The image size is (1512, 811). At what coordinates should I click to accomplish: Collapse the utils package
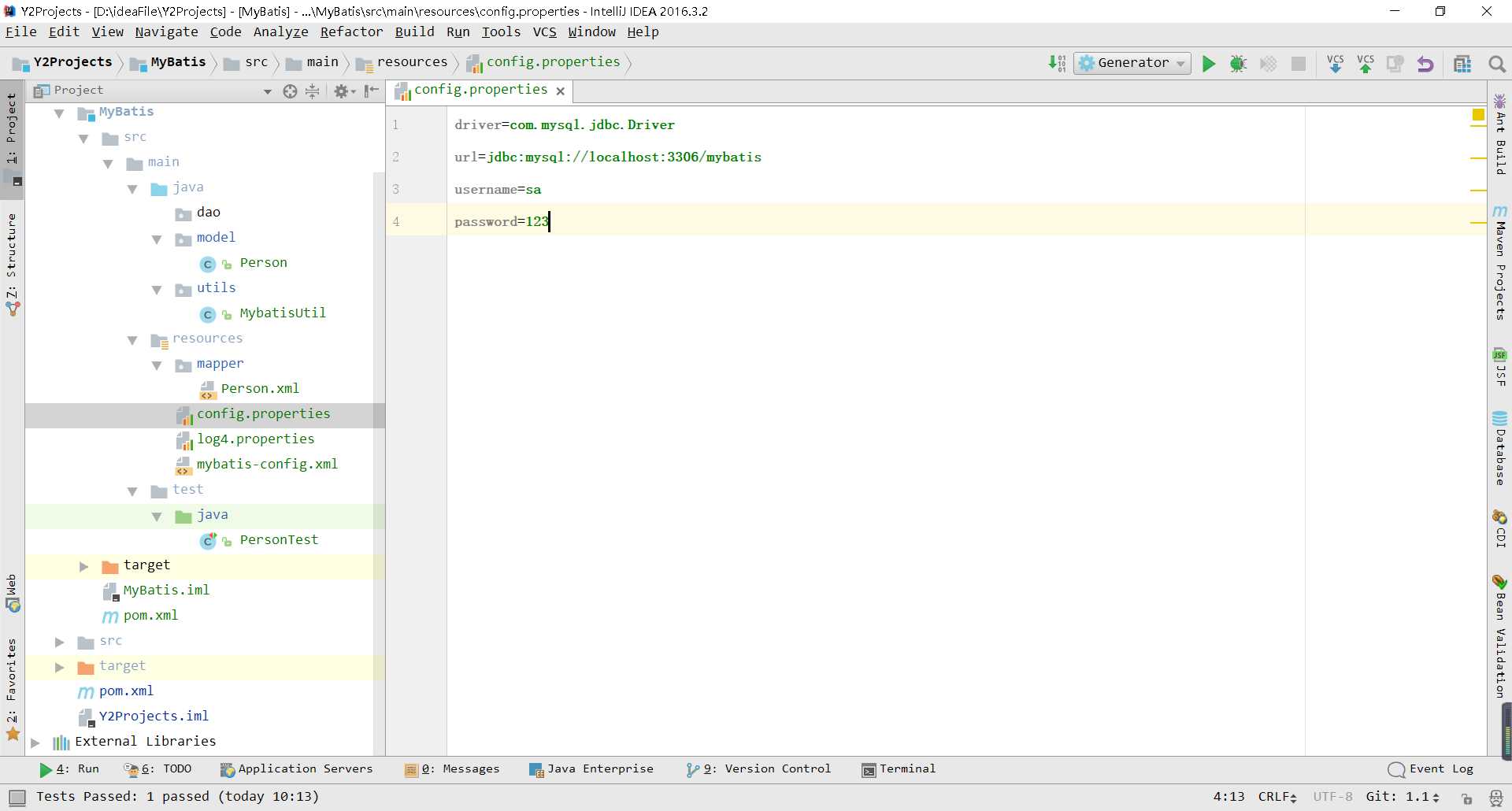click(157, 290)
